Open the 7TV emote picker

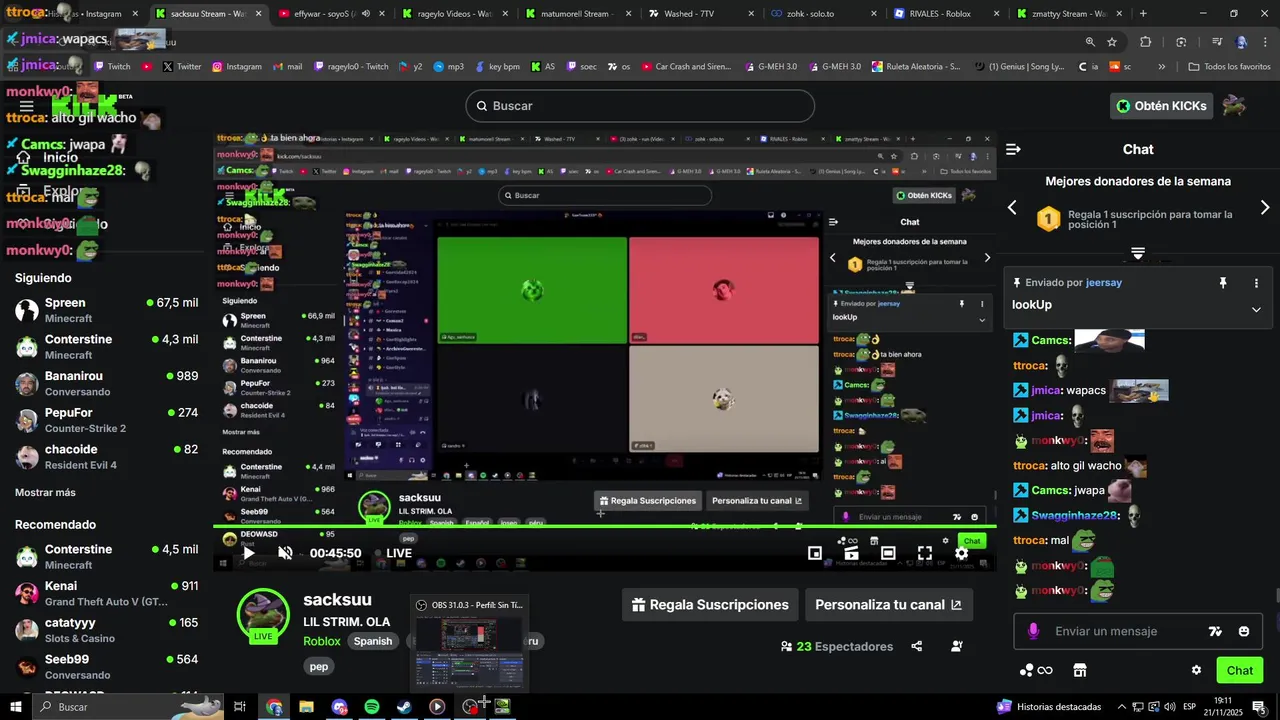click(x=1215, y=631)
